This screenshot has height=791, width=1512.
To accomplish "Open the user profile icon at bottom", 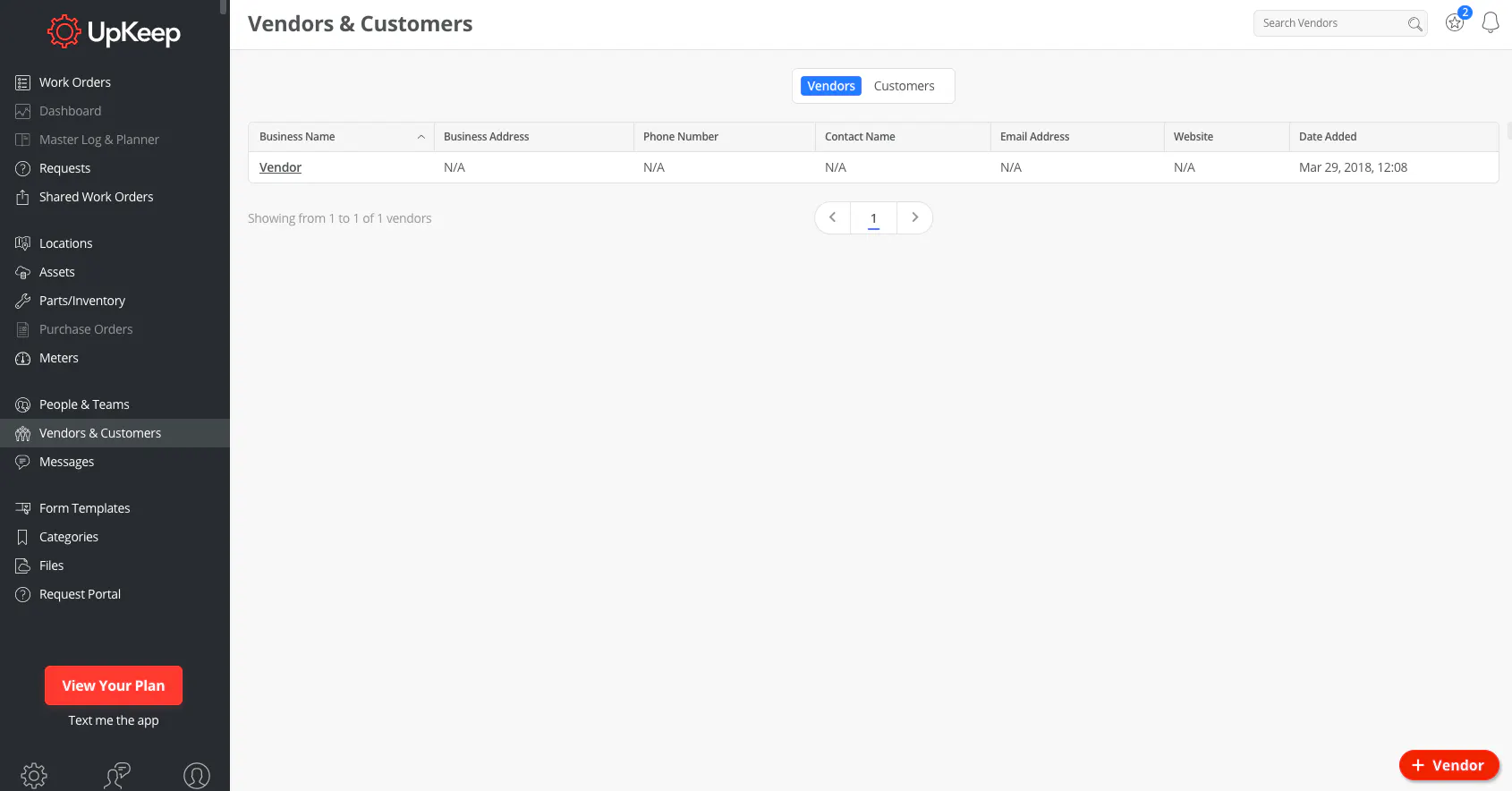I will (197, 775).
